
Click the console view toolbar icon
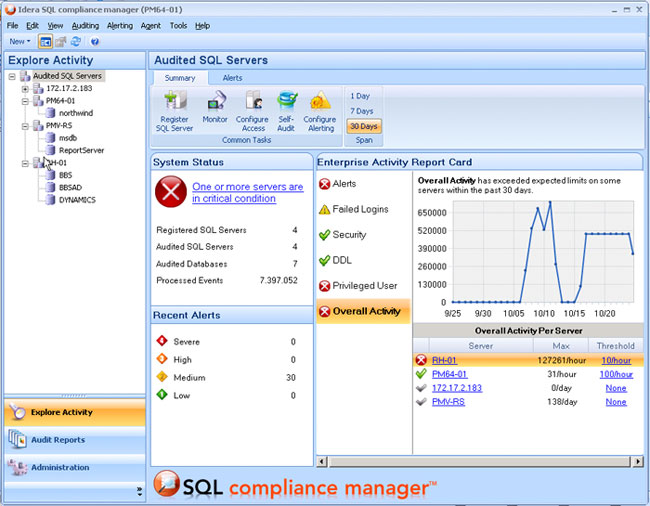(45, 41)
